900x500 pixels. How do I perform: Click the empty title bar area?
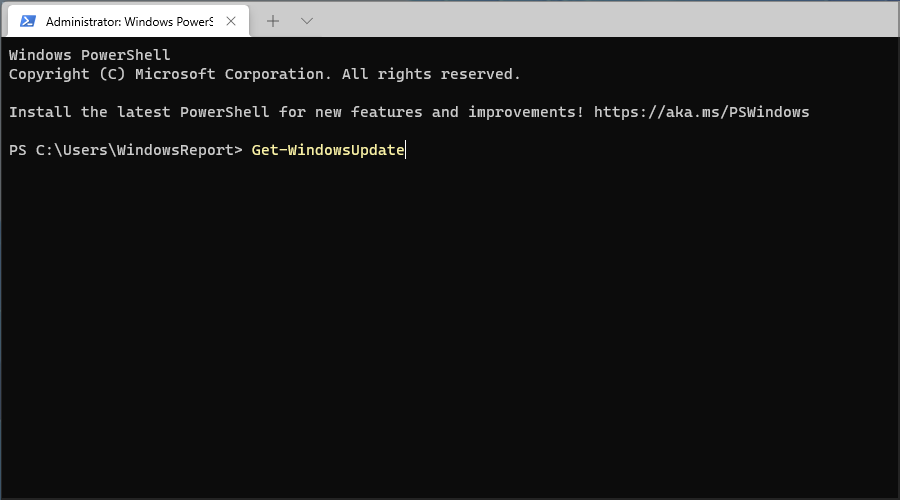point(600,20)
